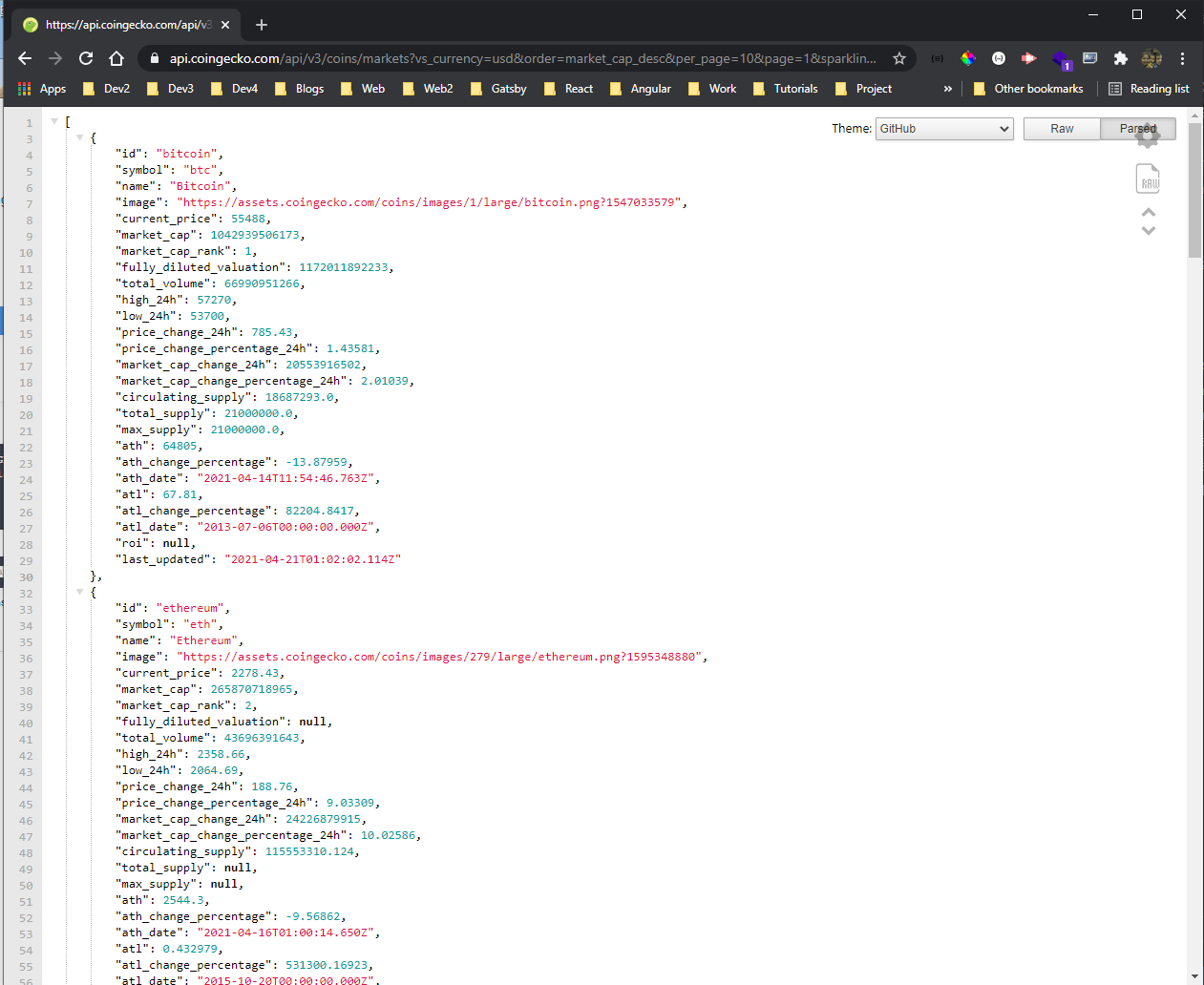Open the Theme dropdown showing GitHub

[x=944, y=129]
